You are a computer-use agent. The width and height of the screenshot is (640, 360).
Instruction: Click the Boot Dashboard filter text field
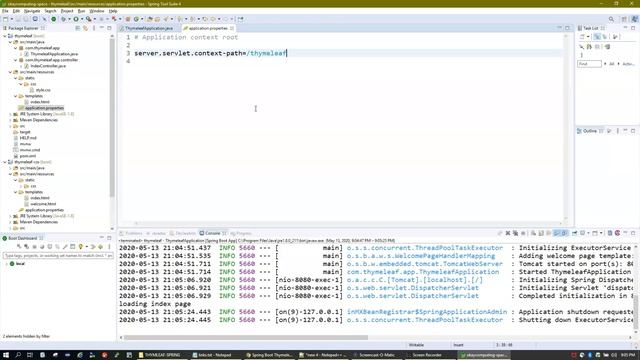[x=58, y=256]
